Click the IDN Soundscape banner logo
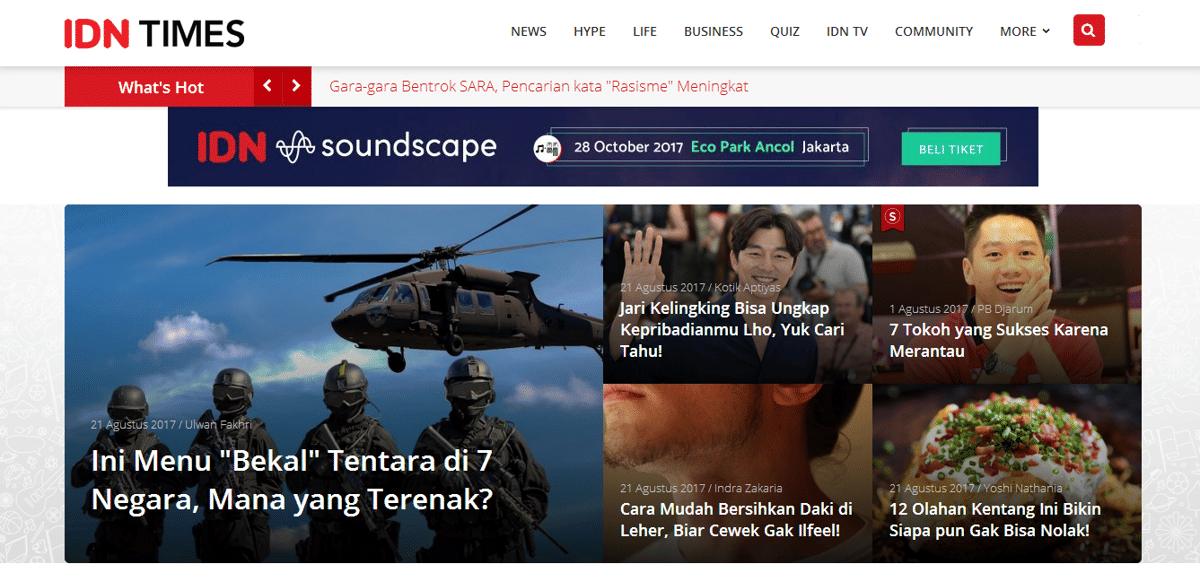 [347, 147]
